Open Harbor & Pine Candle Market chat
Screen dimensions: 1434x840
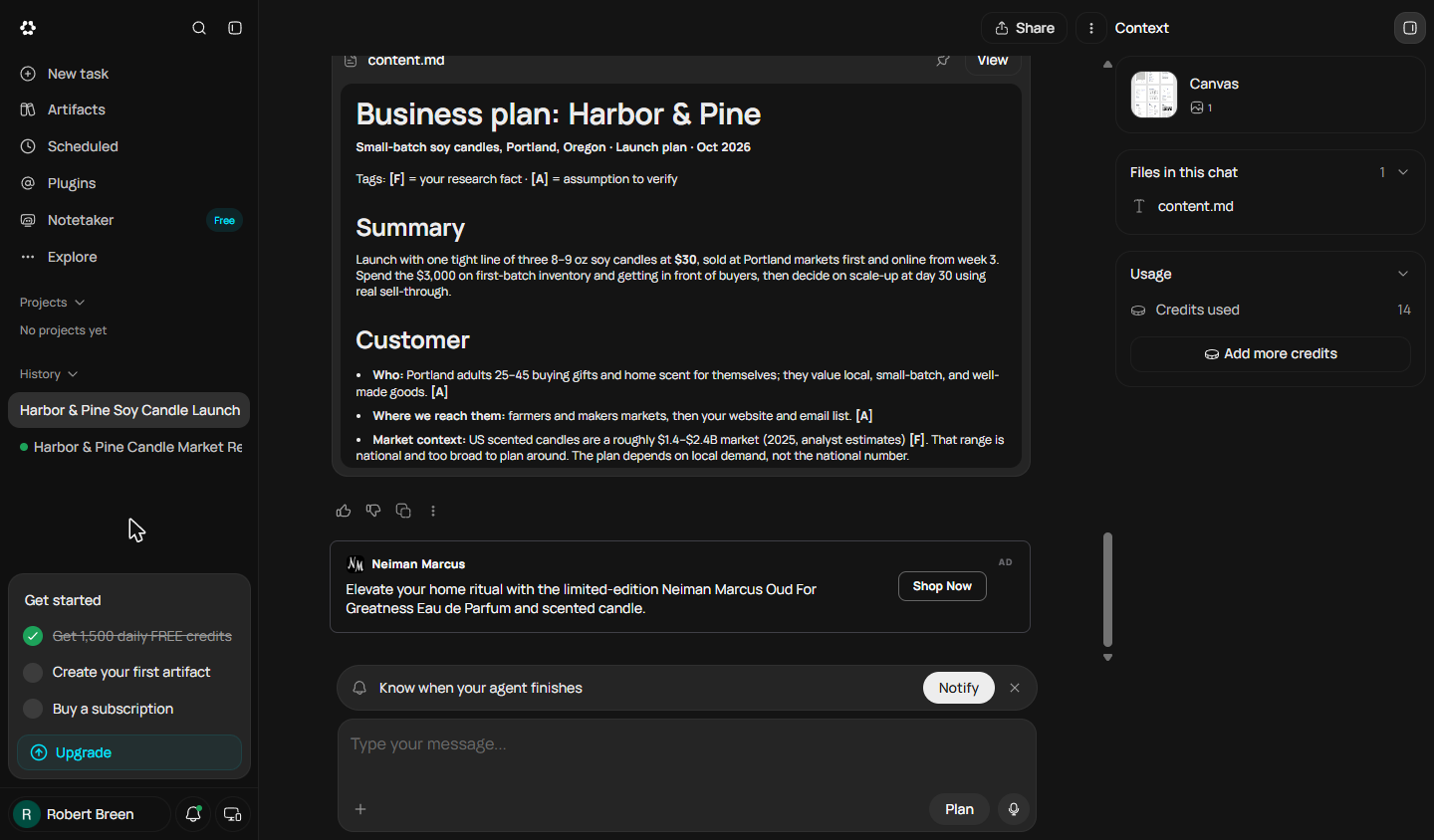(x=129, y=447)
